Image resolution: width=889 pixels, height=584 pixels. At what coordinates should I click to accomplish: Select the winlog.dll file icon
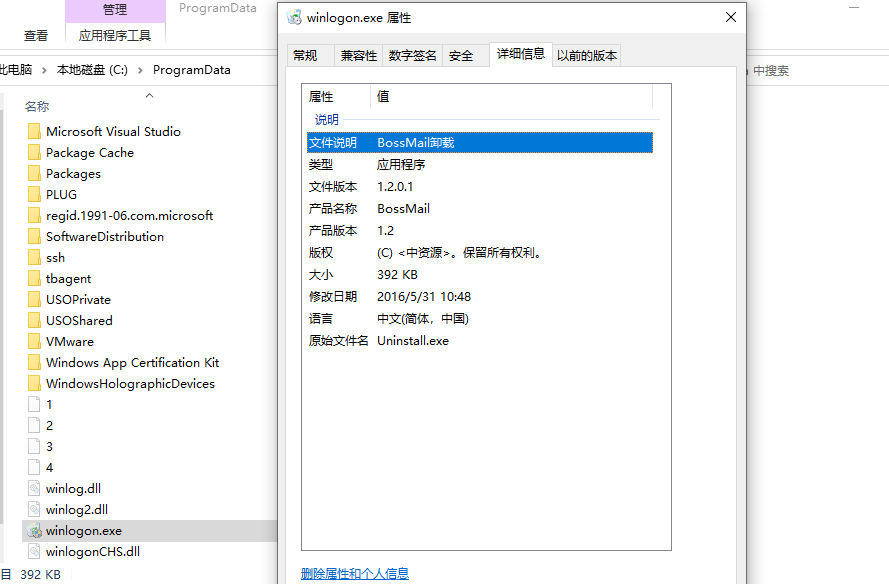pyautogui.click(x=35, y=488)
